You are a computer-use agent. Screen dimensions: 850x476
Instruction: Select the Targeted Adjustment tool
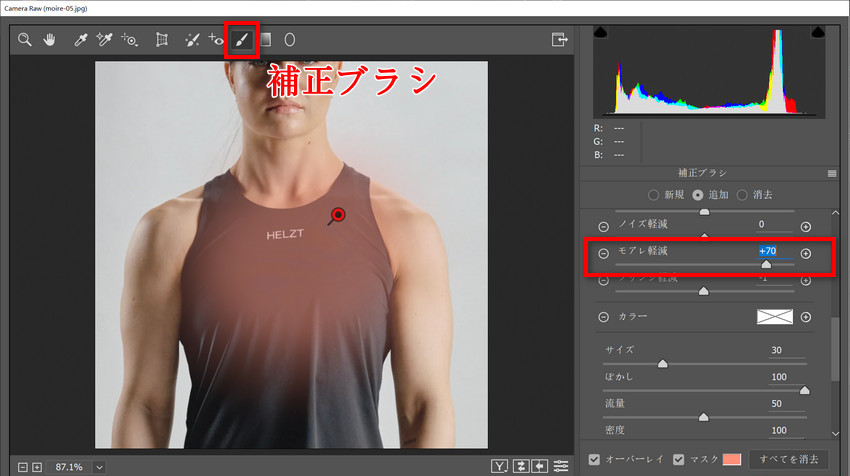[x=130, y=40]
